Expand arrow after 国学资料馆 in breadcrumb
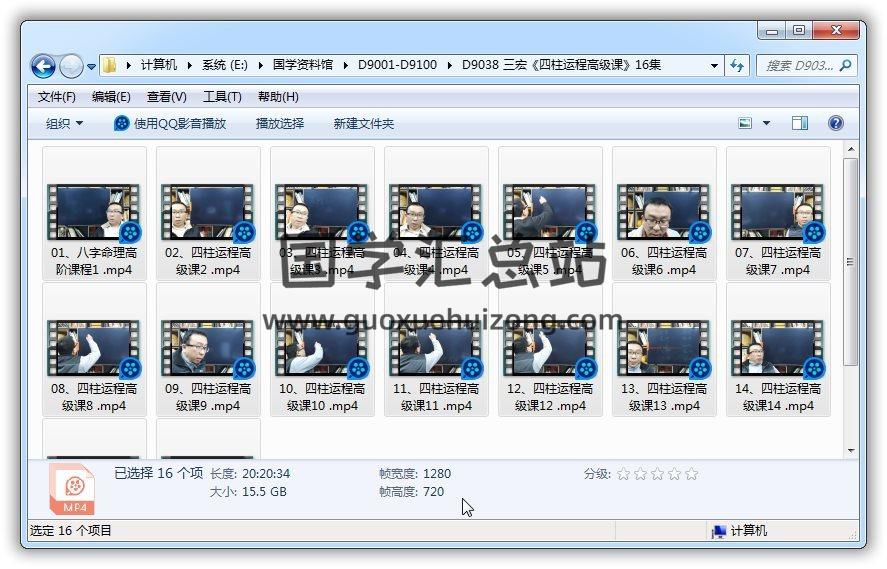The width and height of the screenshot is (887, 569). (x=345, y=66)
